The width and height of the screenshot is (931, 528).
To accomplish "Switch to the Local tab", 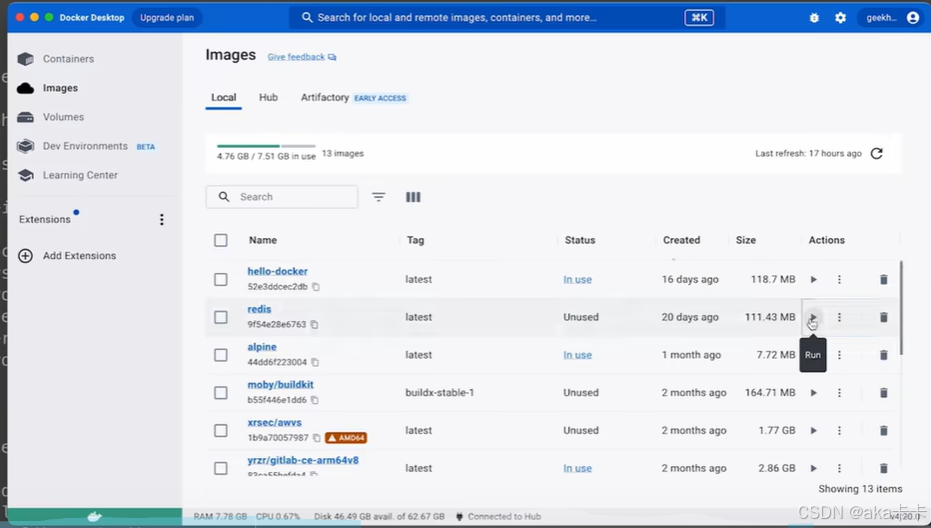I will pos(224,97).
